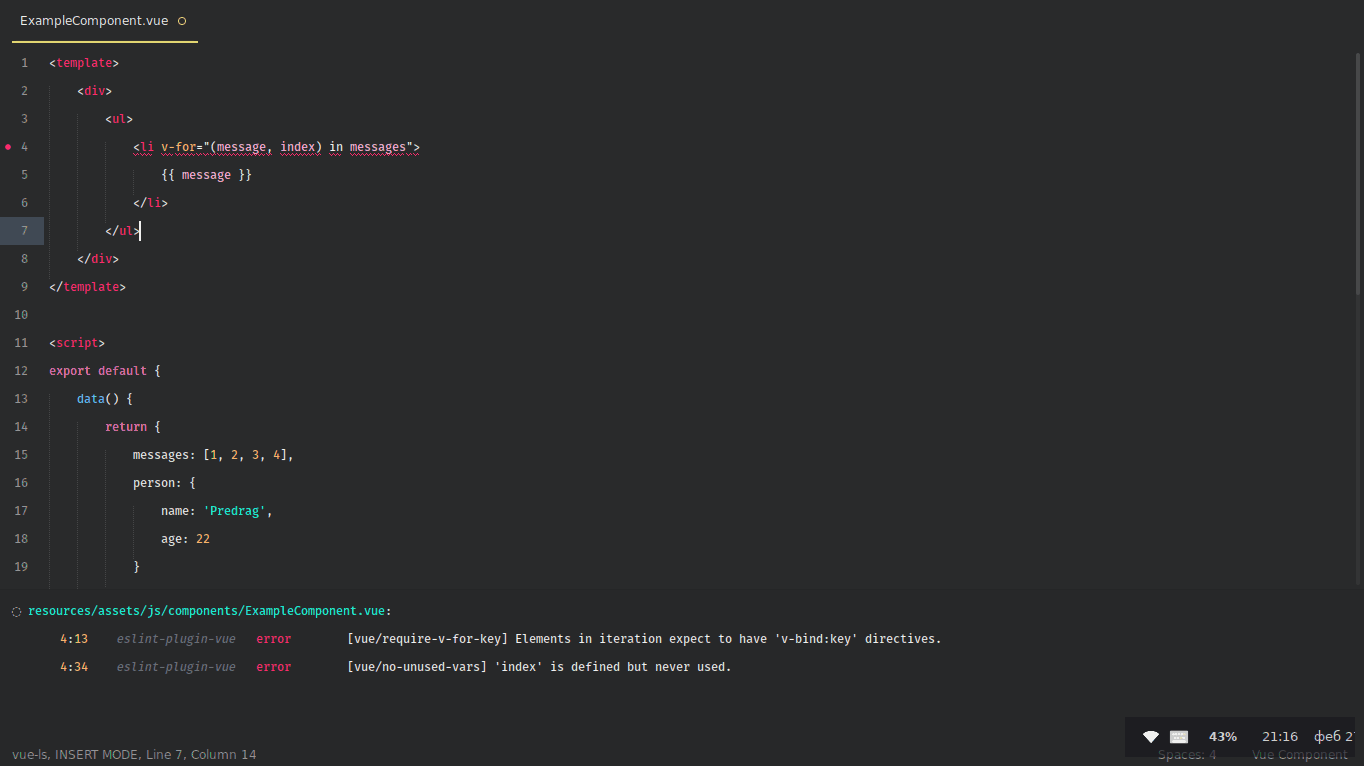This screenshot has width=1364, height=766.
Task: Select the ExampleComponent.vue tab
Action: point(93,20)
